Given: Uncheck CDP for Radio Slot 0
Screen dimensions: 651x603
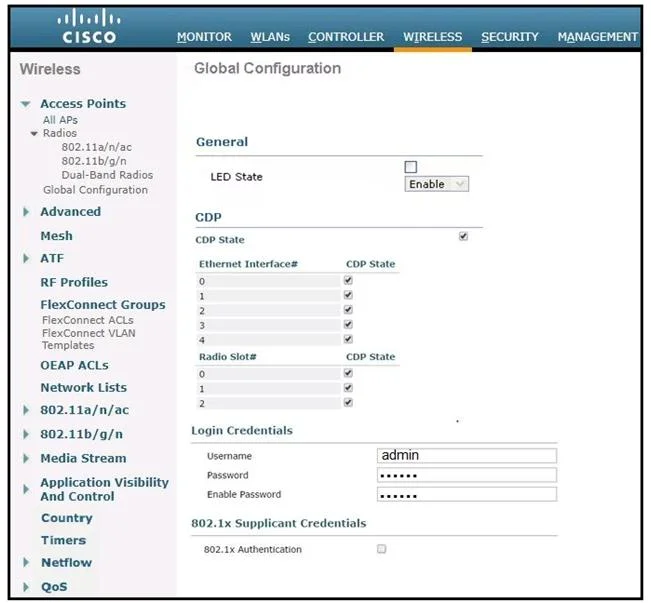Looking at the screenshot, I should tap(348, 373).
